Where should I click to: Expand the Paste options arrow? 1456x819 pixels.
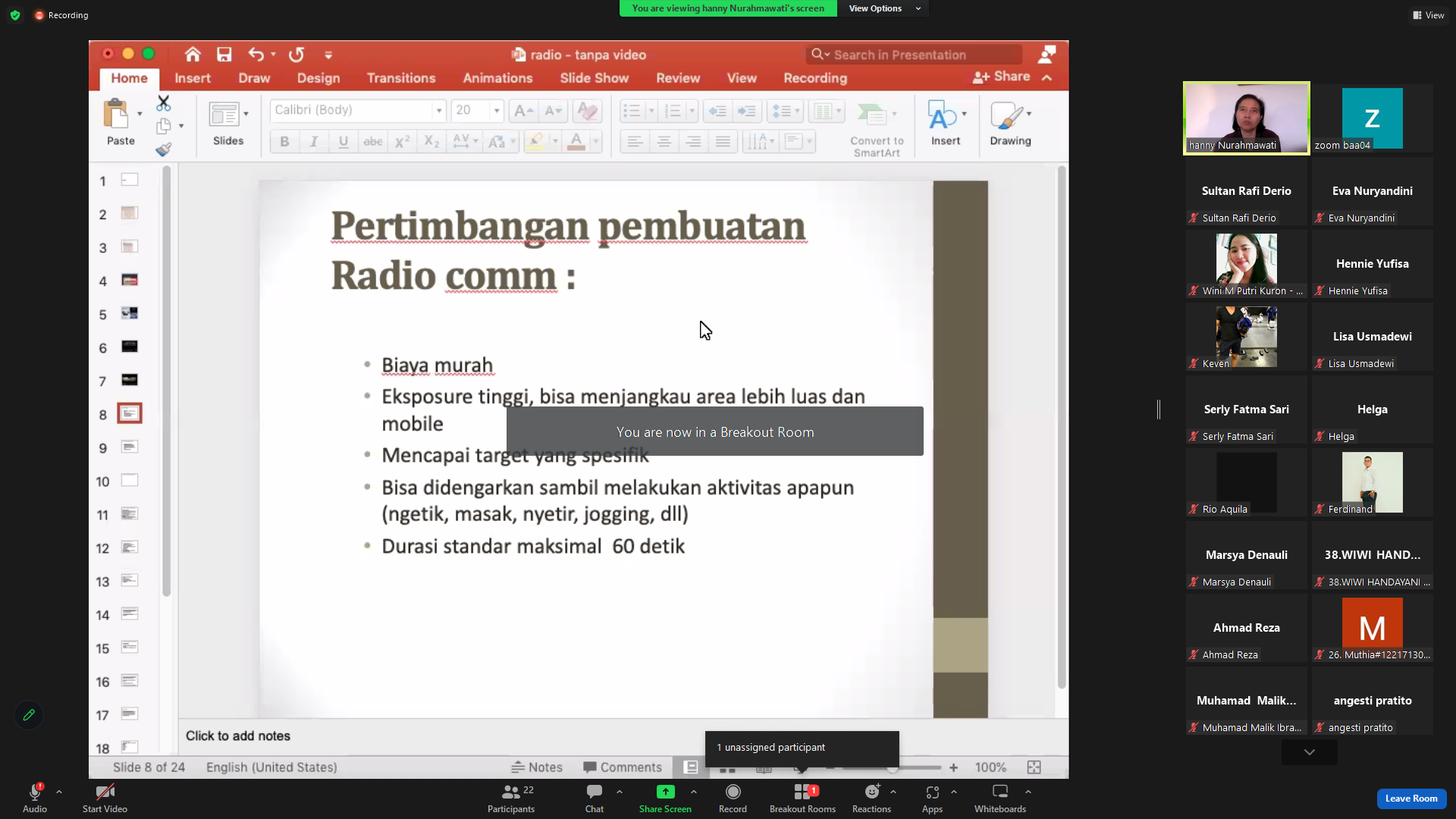pos(140,114)
